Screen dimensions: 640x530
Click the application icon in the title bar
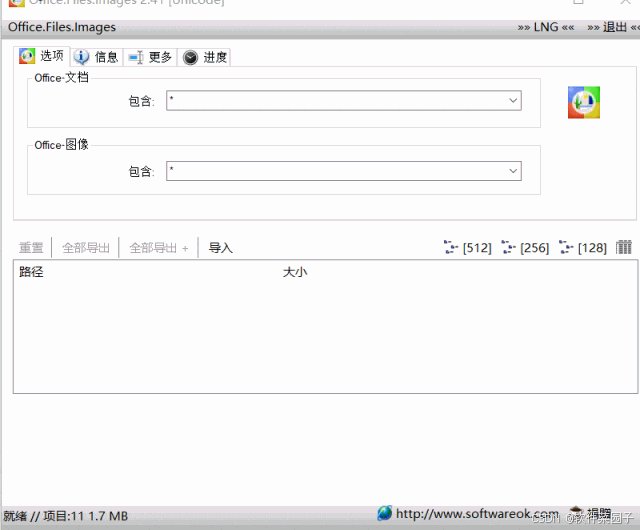[17, 2]
